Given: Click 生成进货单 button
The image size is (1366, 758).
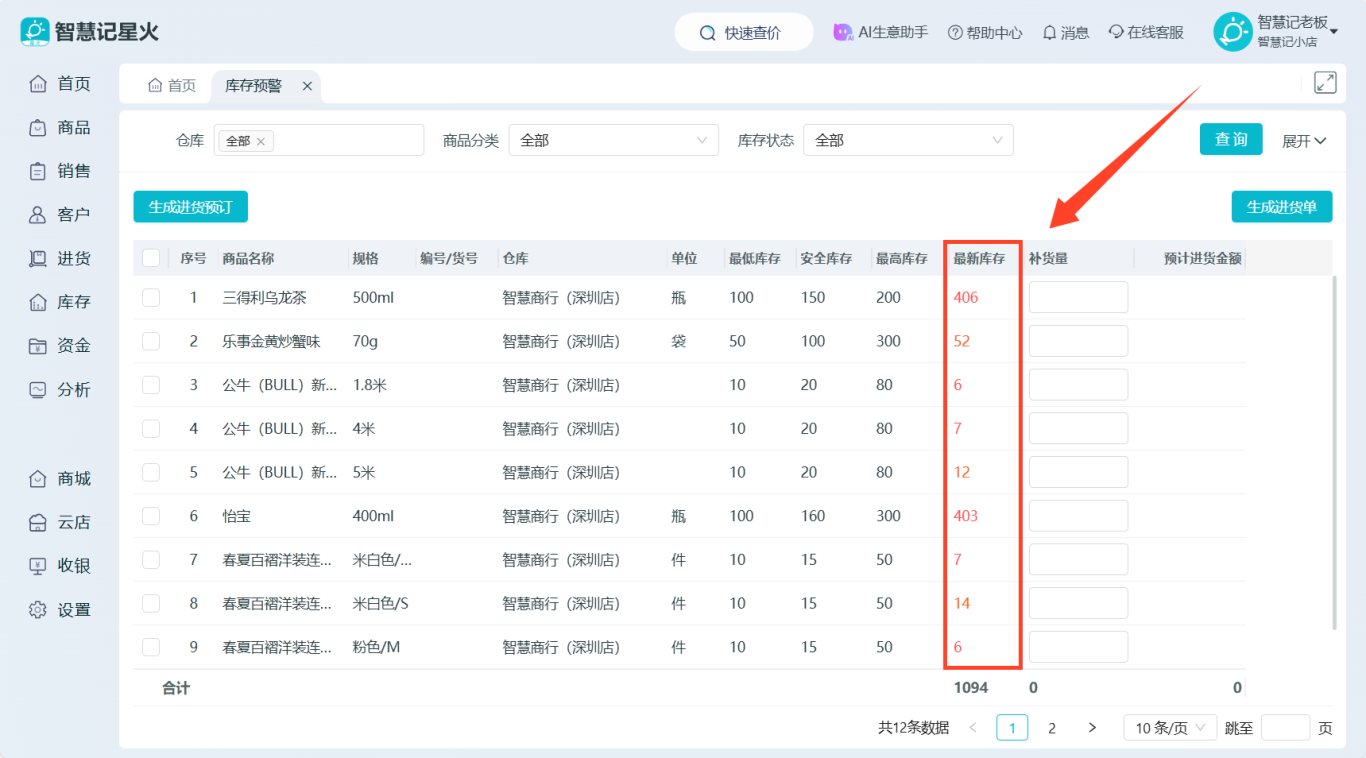Looking at the screenshot, I should click(x=1282, y=207).
